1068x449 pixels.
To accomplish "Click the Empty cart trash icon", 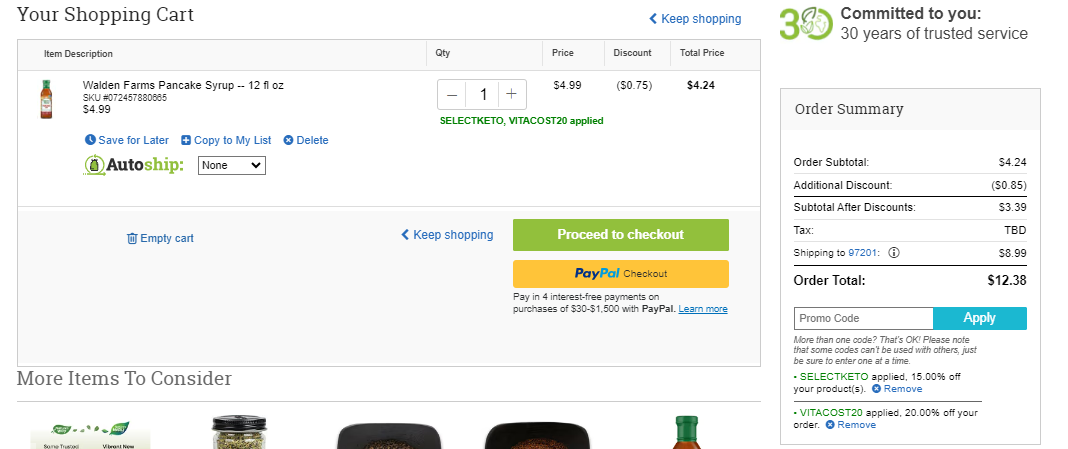I will tap(132, 238).
